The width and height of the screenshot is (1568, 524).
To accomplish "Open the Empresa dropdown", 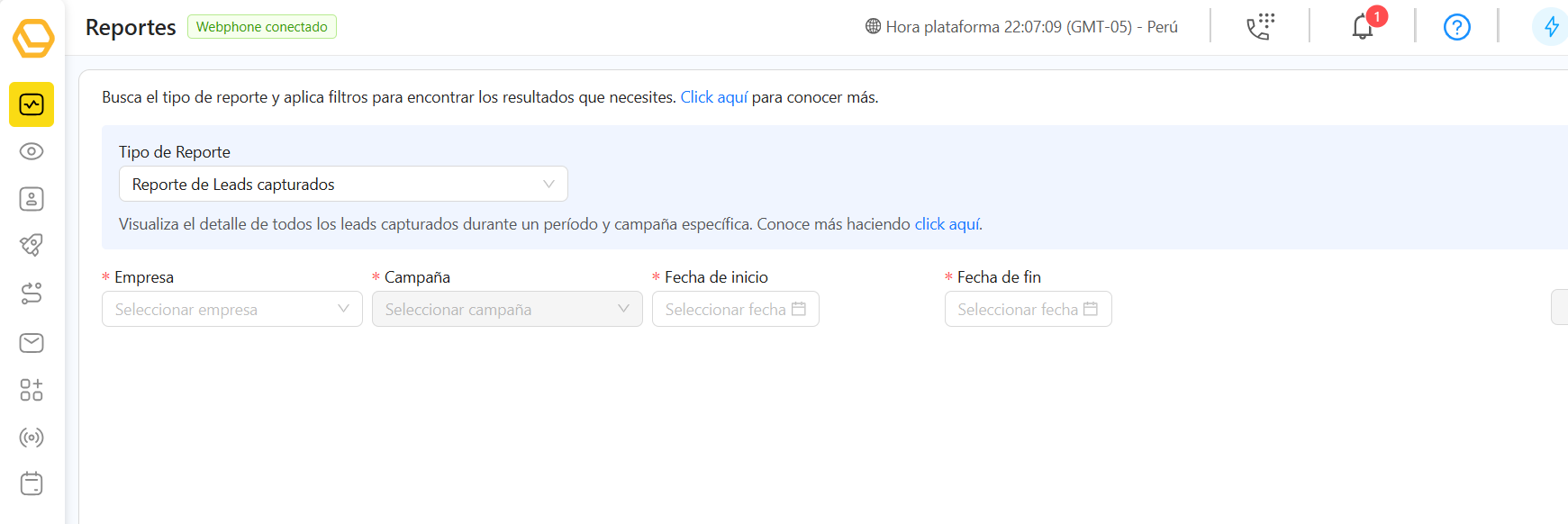I will pos(232,309).
